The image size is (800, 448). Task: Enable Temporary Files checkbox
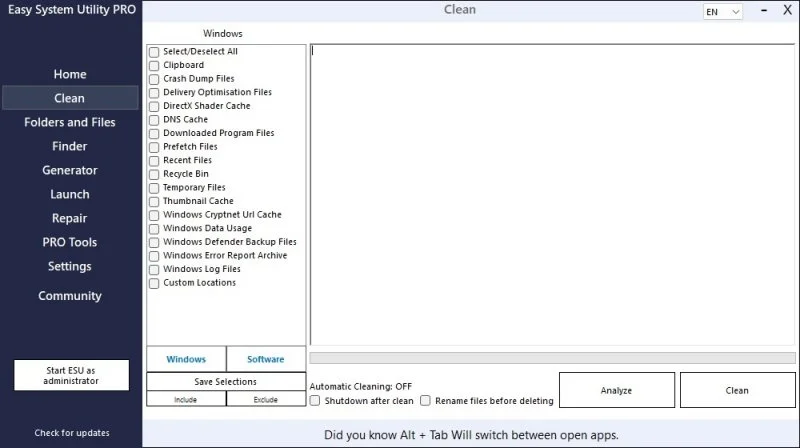(x=154, y=188)
